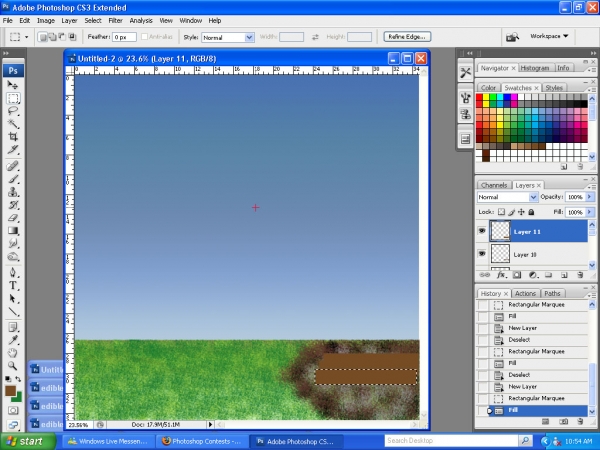Select the Path Selection tool
The image size is (600, 450).
(x=13, y=298)
